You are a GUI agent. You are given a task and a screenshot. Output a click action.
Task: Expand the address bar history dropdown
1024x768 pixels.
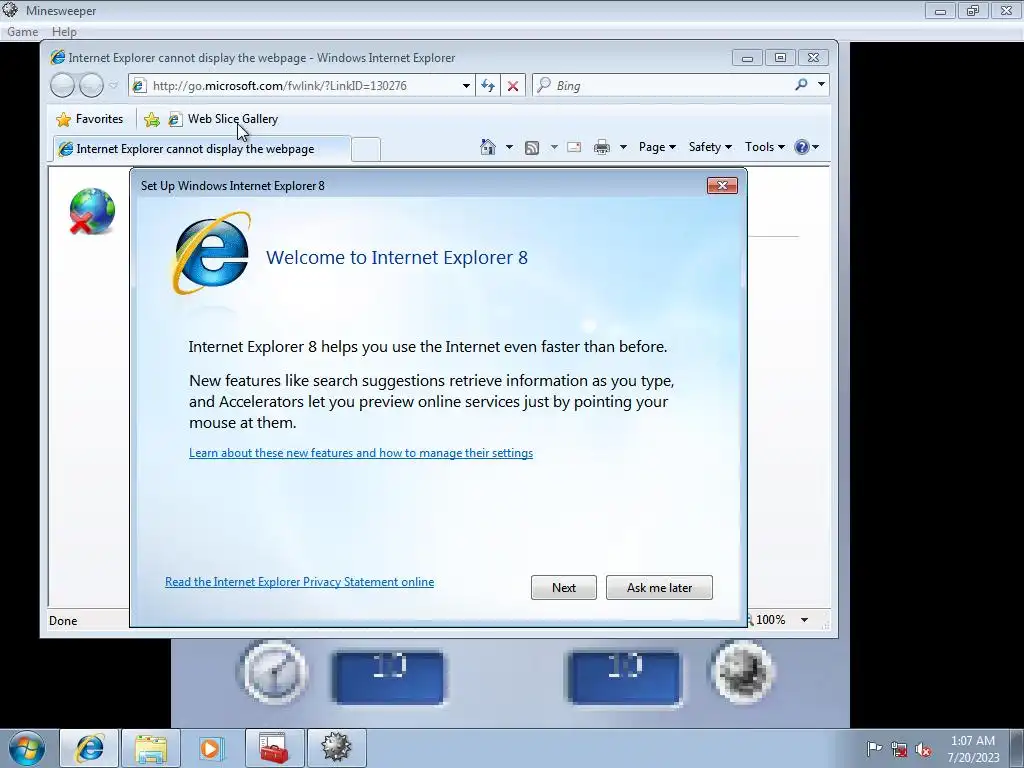tap(466, 86)
